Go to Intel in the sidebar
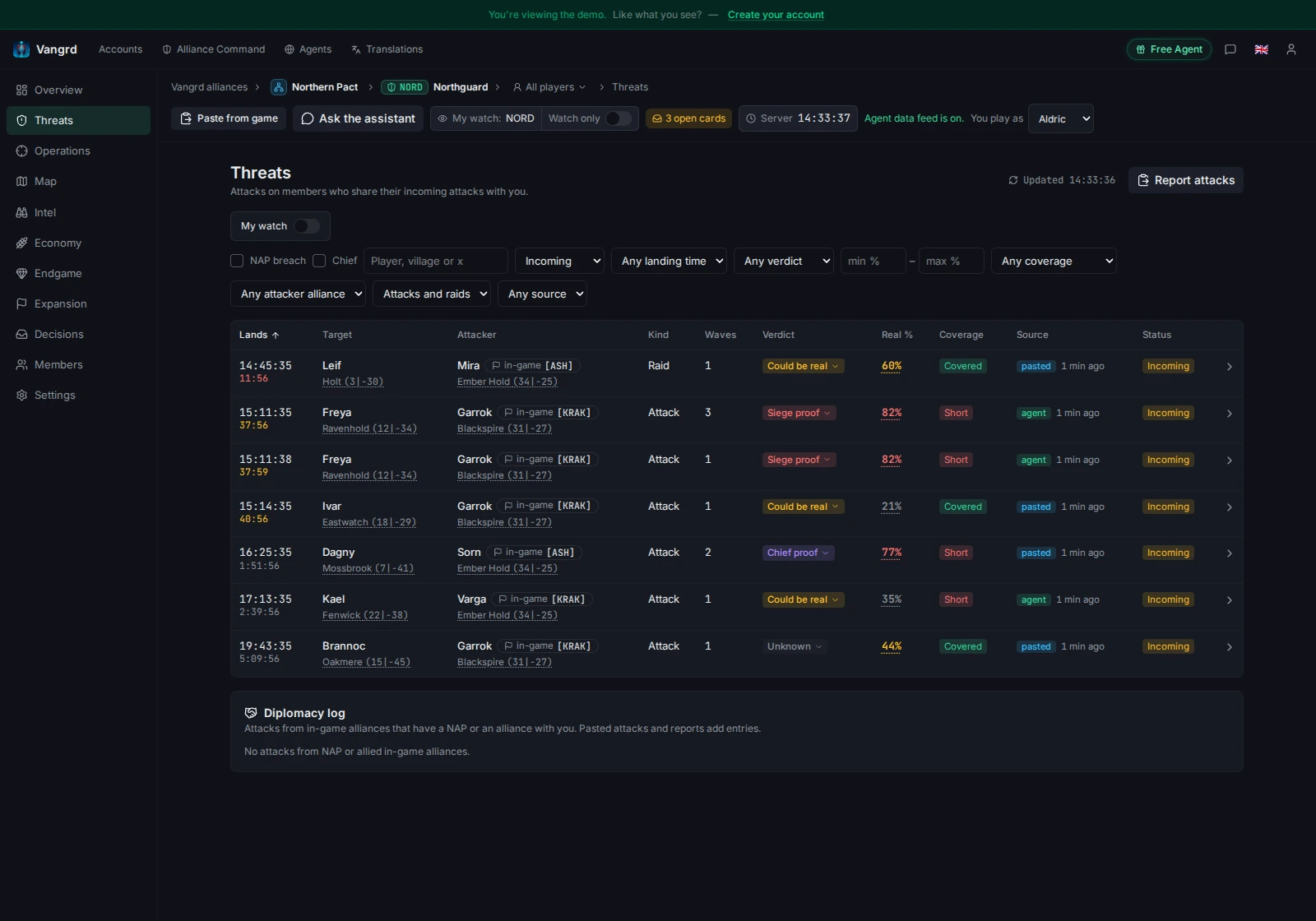The width and height of the screenshot is (1316, 921). 78,212
